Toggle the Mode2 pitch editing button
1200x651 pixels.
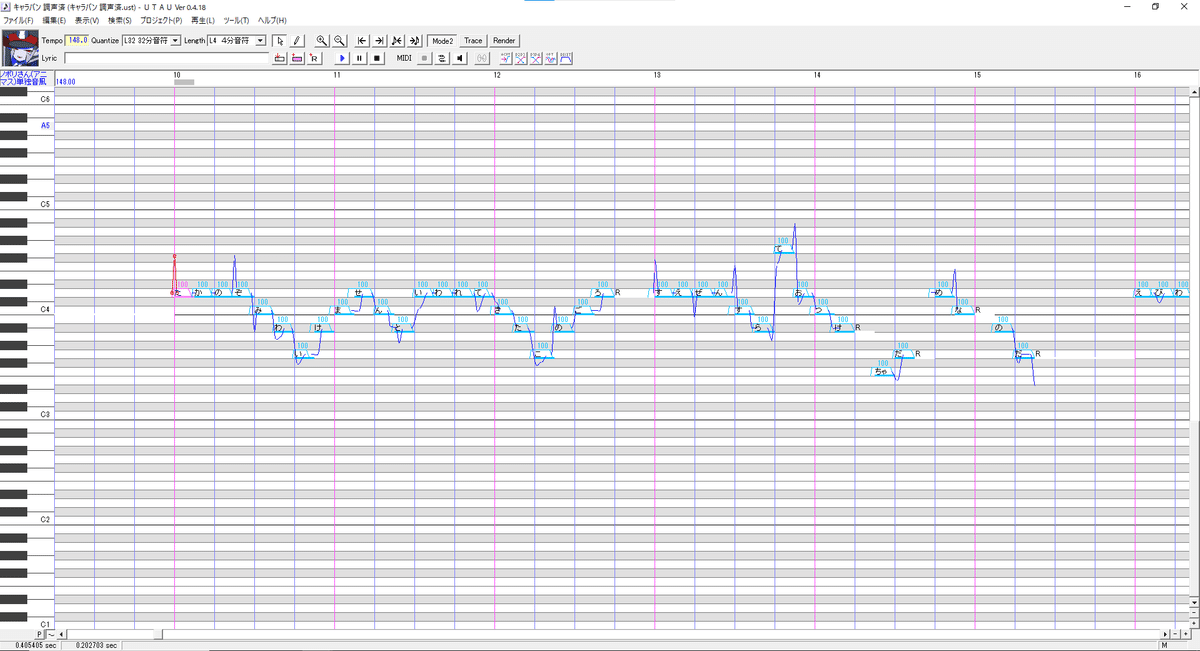442,41
